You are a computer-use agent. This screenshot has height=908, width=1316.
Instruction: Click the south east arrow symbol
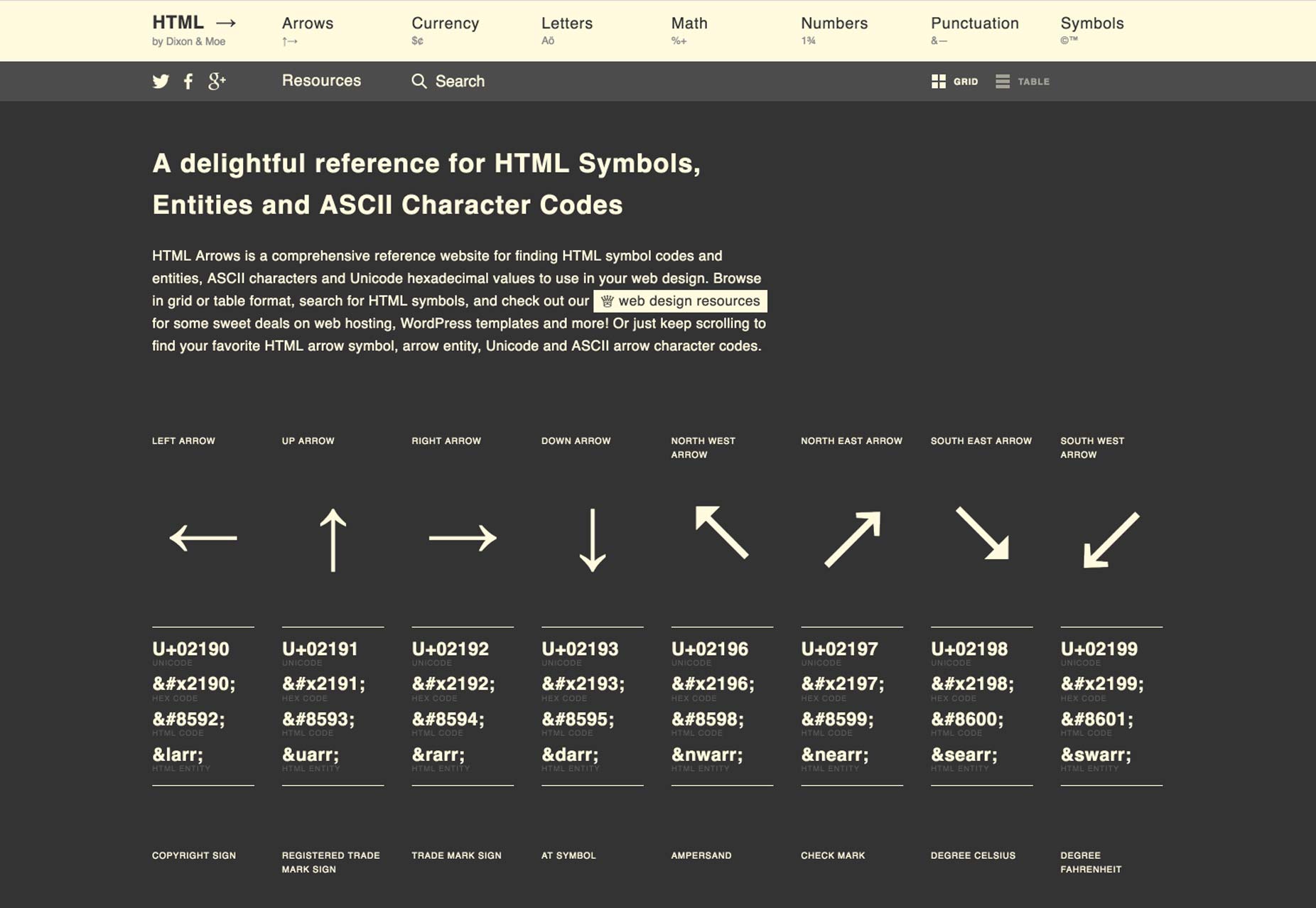point(982,533)
